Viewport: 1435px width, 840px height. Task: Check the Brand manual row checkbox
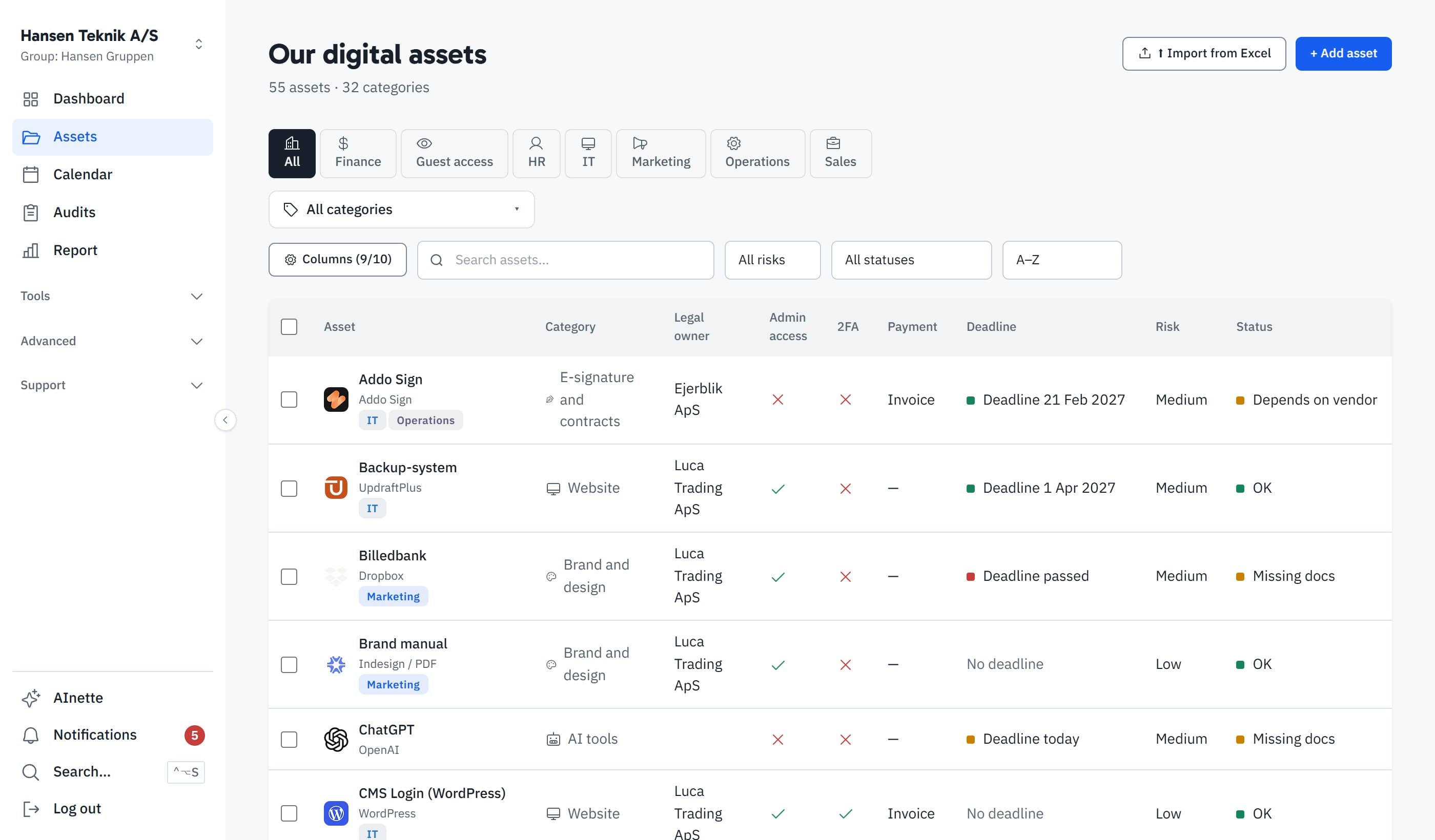pos(289,665)
